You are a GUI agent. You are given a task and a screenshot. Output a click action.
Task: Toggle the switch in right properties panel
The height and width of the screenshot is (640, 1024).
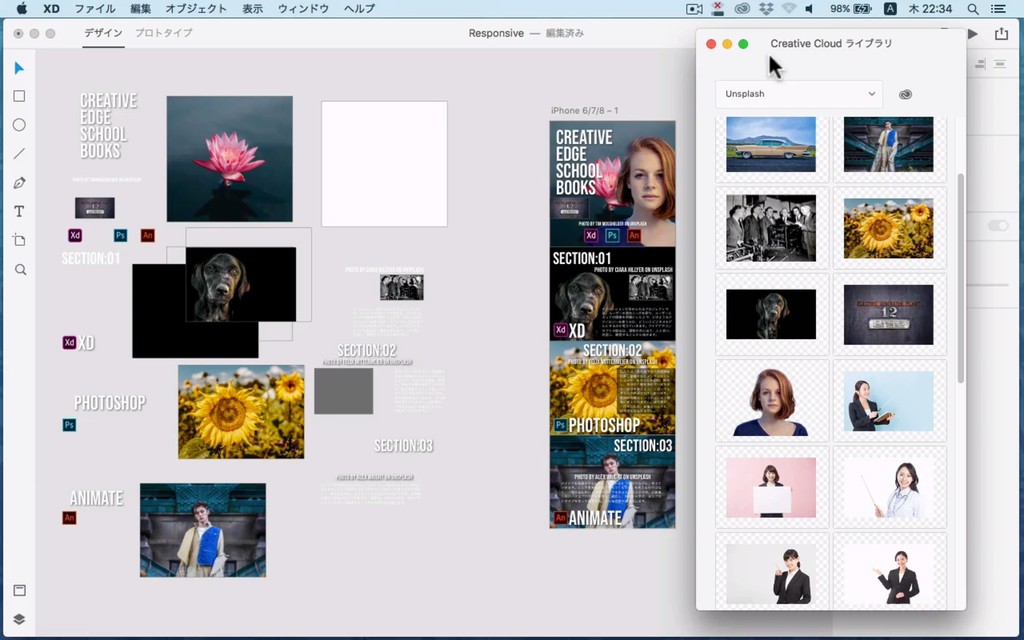pos(998,225)
